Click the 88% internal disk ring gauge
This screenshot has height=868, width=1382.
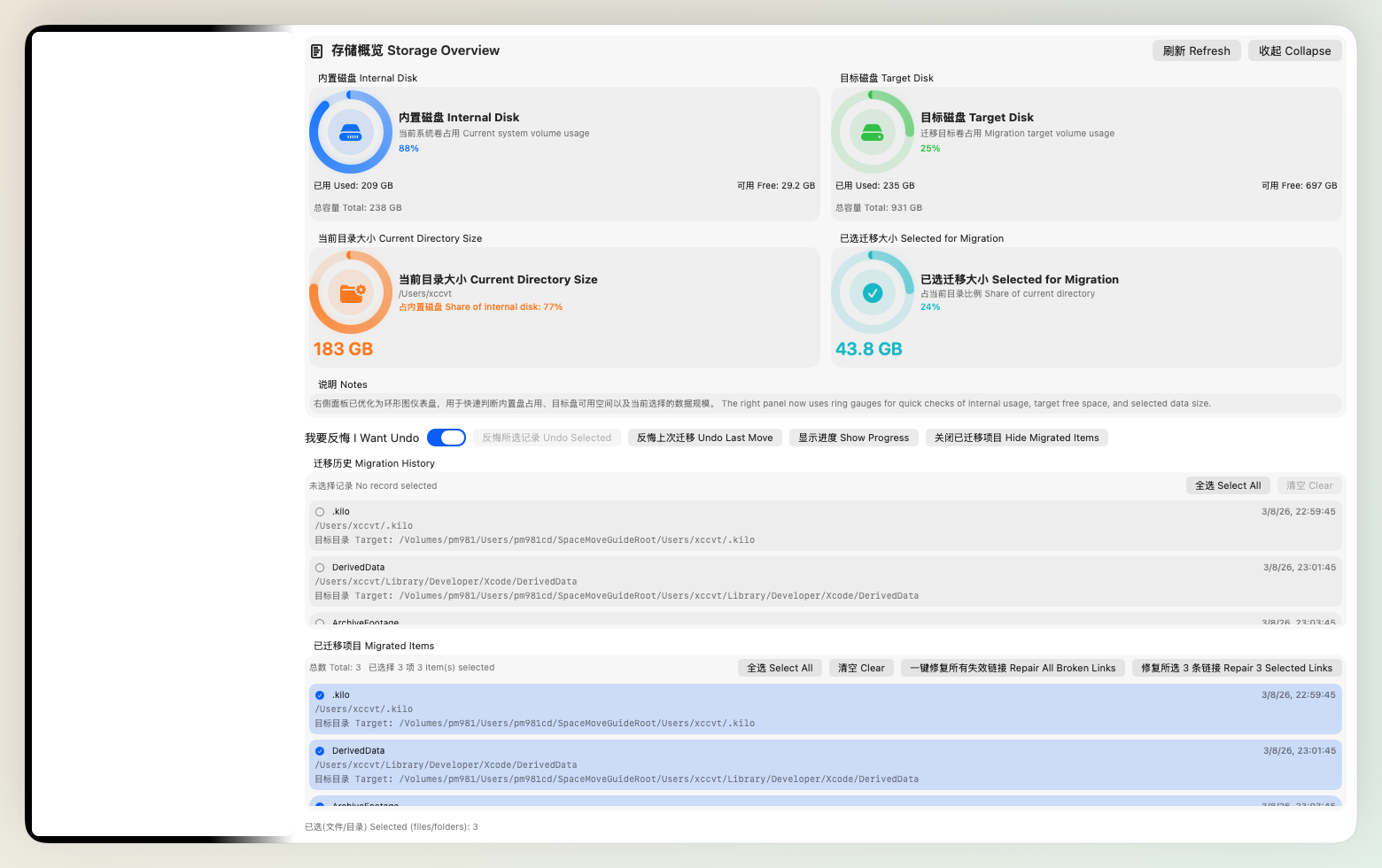click(352, 96)
